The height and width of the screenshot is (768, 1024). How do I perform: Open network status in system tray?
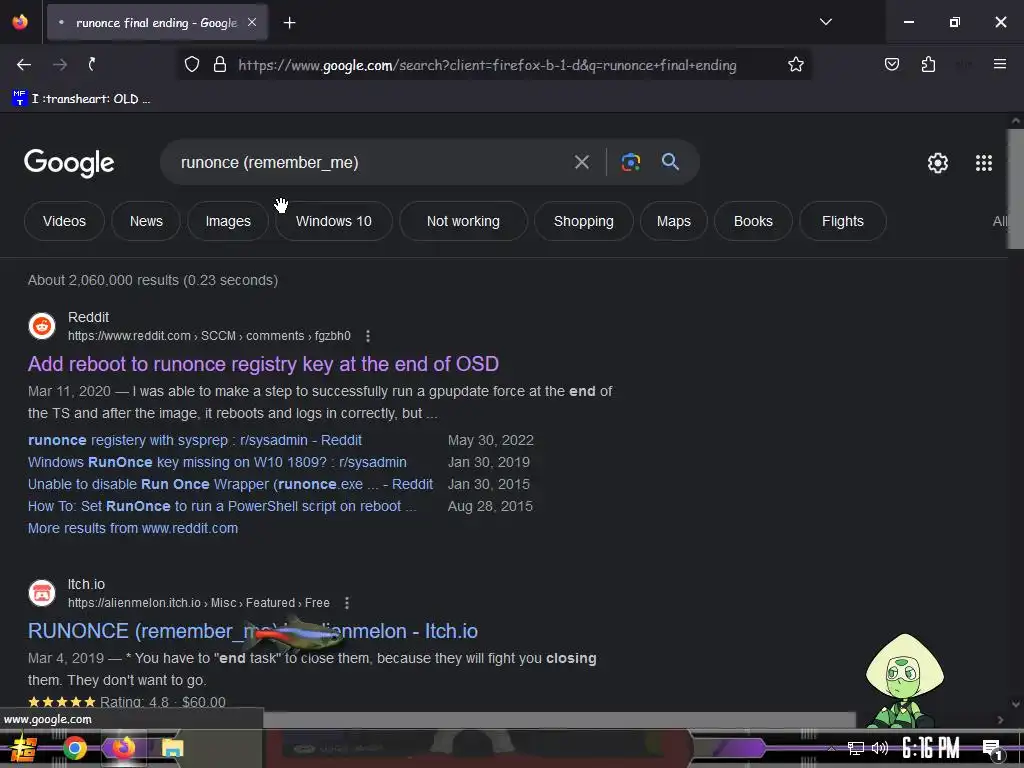(855, 748)
